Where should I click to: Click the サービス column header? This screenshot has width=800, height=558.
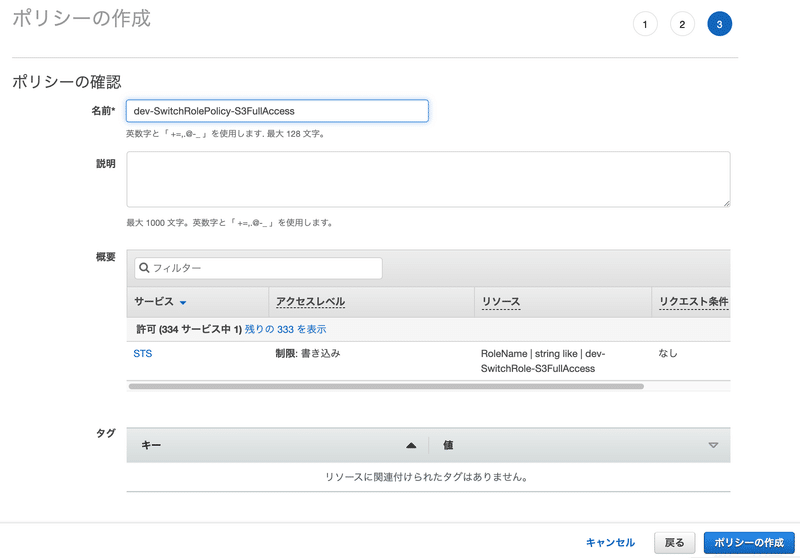(198, 301)
